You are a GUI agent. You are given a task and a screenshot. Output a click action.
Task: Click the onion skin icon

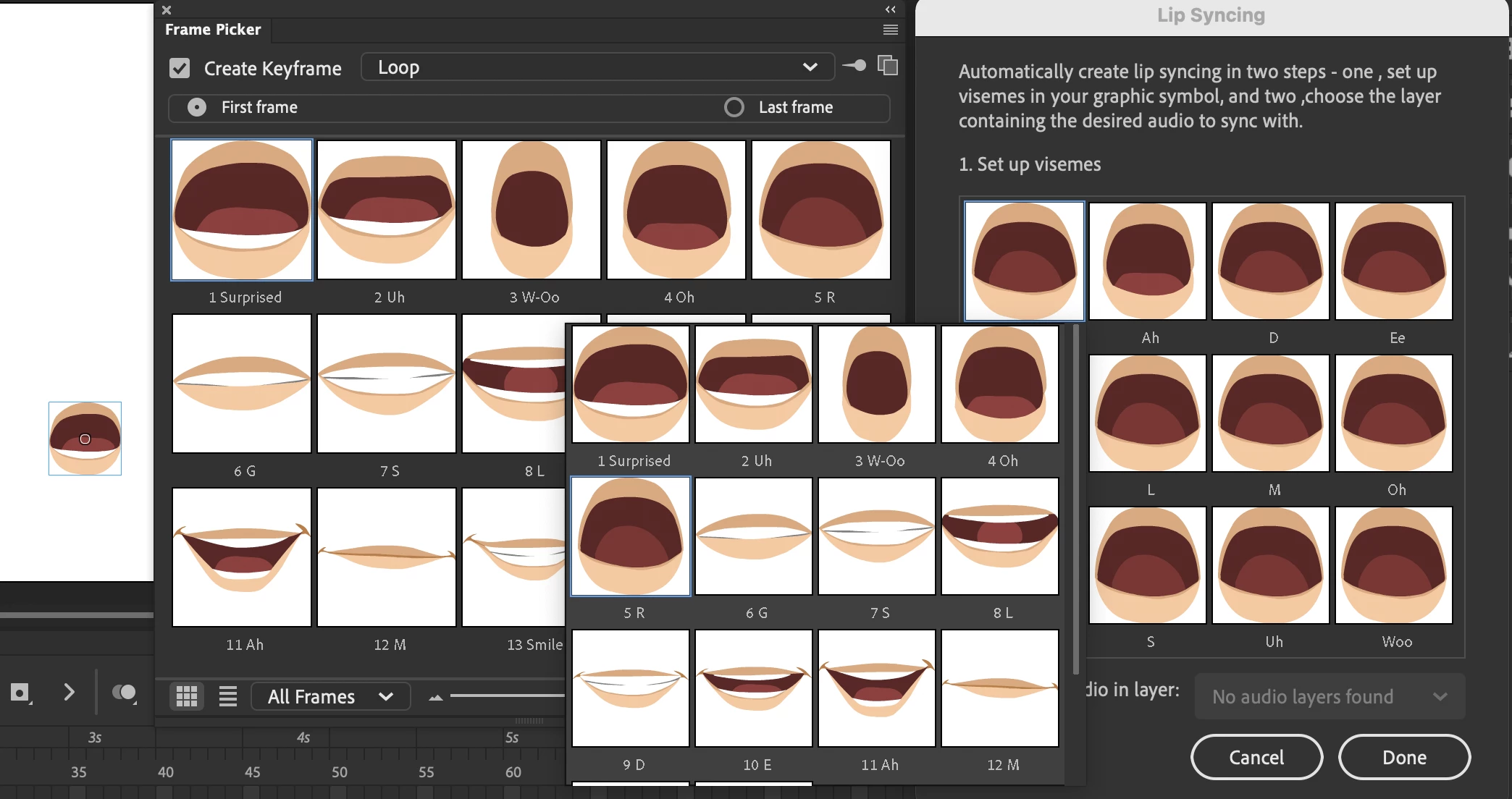(125, 693)
